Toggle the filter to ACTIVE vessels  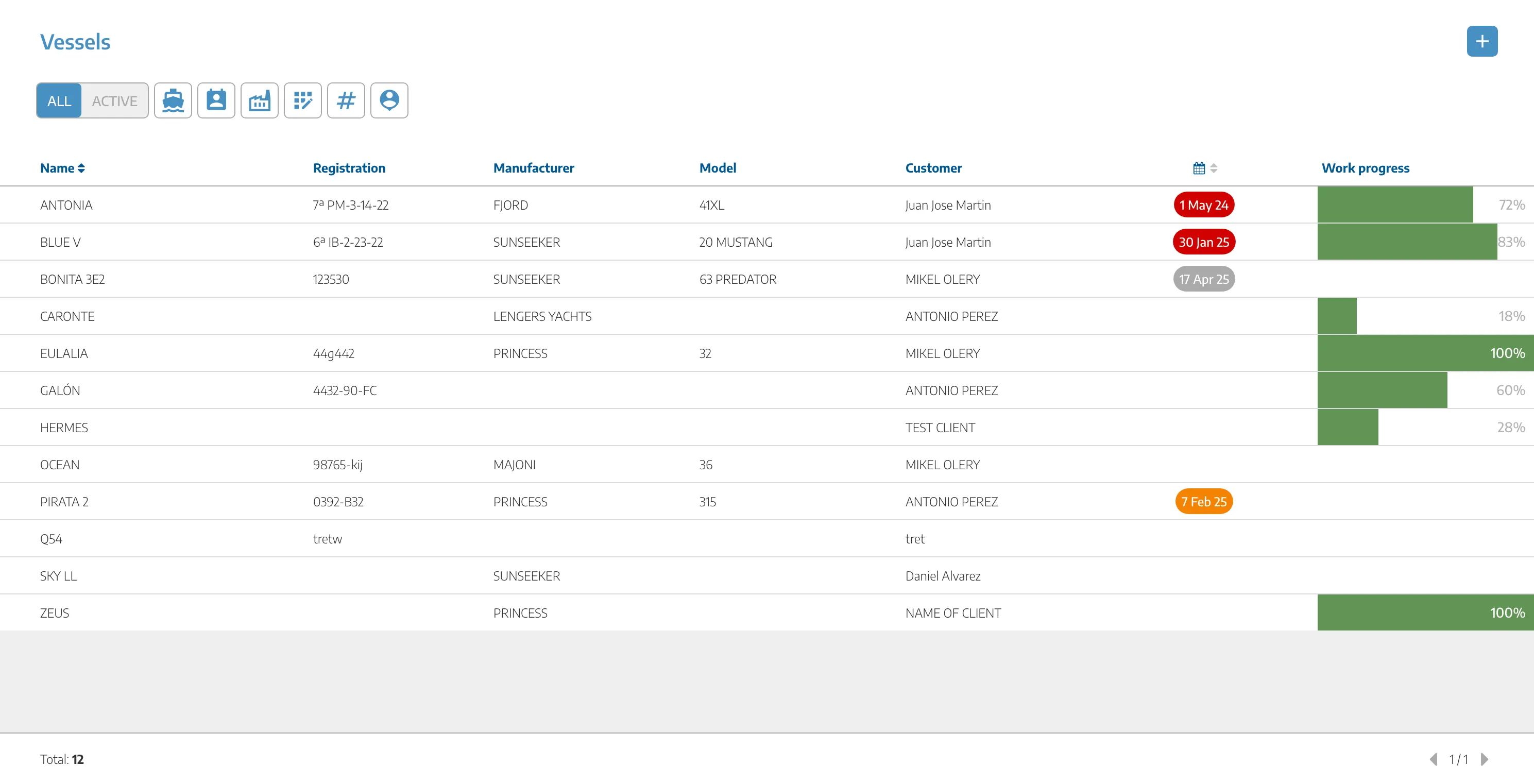(114, 101)
